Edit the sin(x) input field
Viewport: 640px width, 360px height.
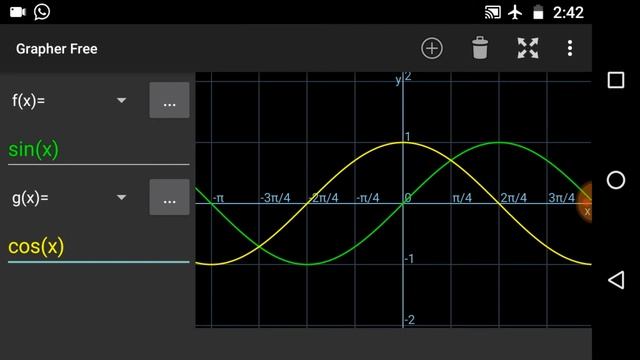99,150
